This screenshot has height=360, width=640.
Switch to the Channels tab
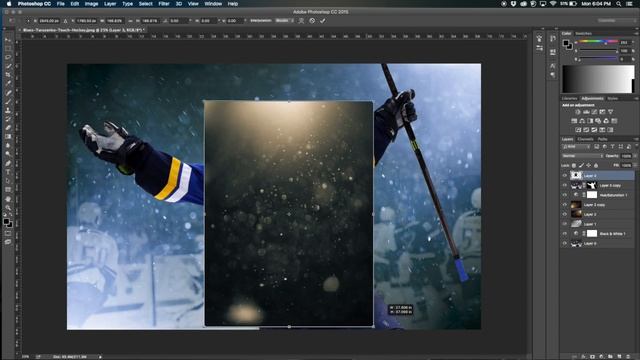point(585,139)
